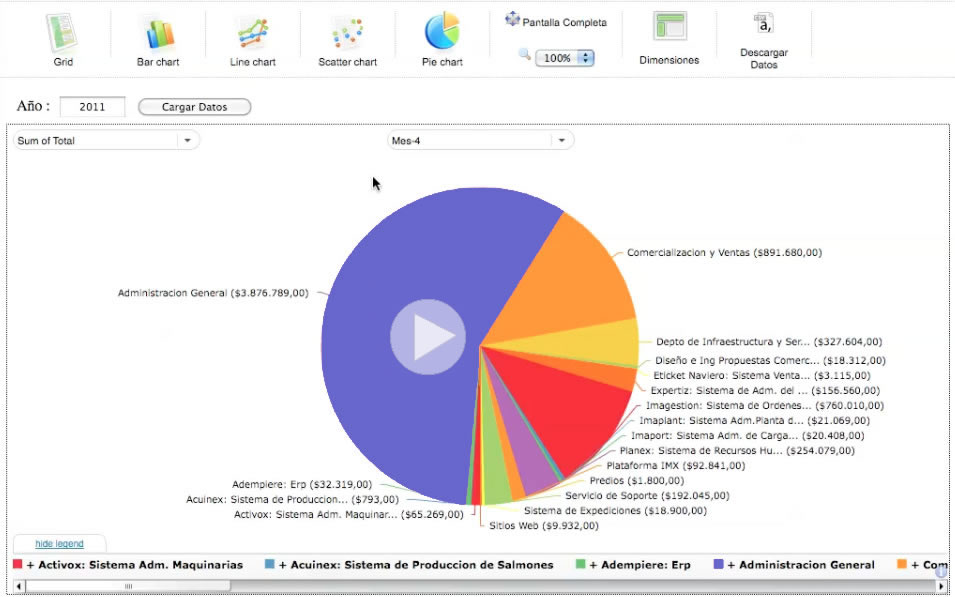Click the Acuinex ($793,00) chart label
The image size is (955, 597).
tap(292, 500)
